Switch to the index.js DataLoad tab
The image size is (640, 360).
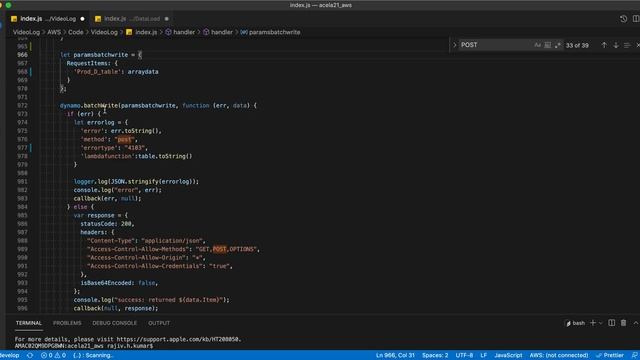click(x=131, y=19)
